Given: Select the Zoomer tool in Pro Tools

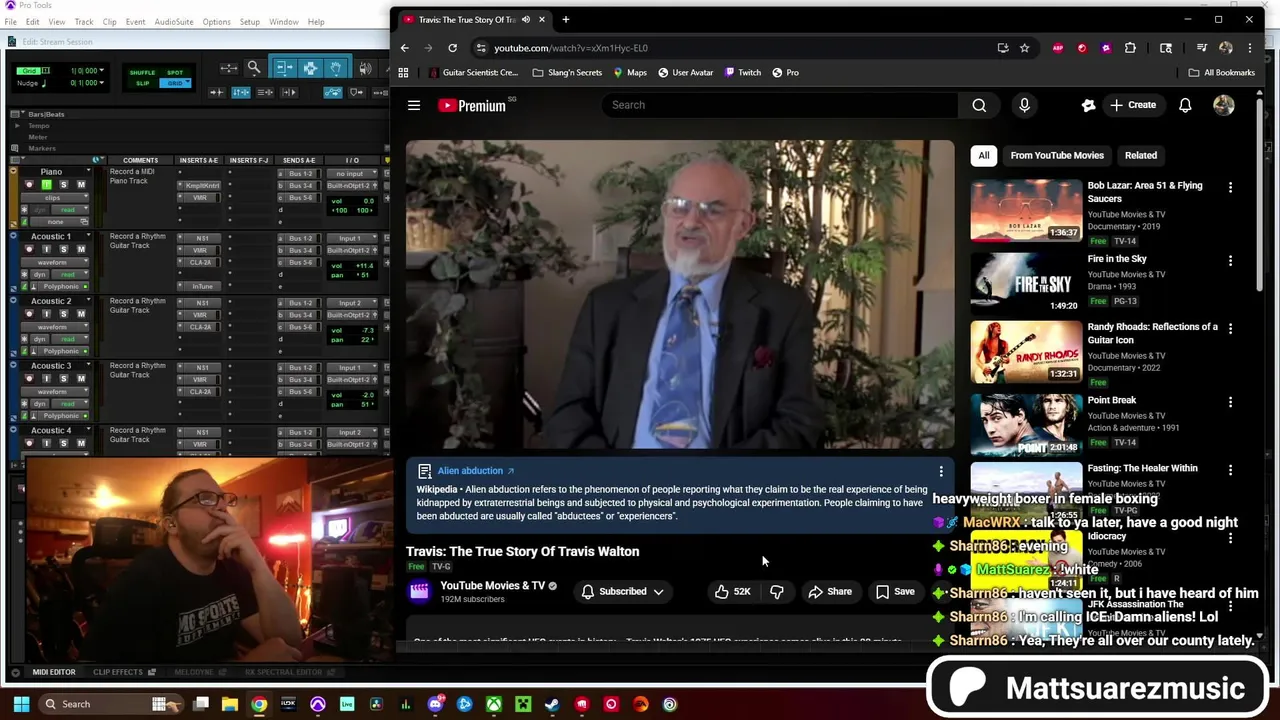Looking at the screenshot, I should click(254, 68).
